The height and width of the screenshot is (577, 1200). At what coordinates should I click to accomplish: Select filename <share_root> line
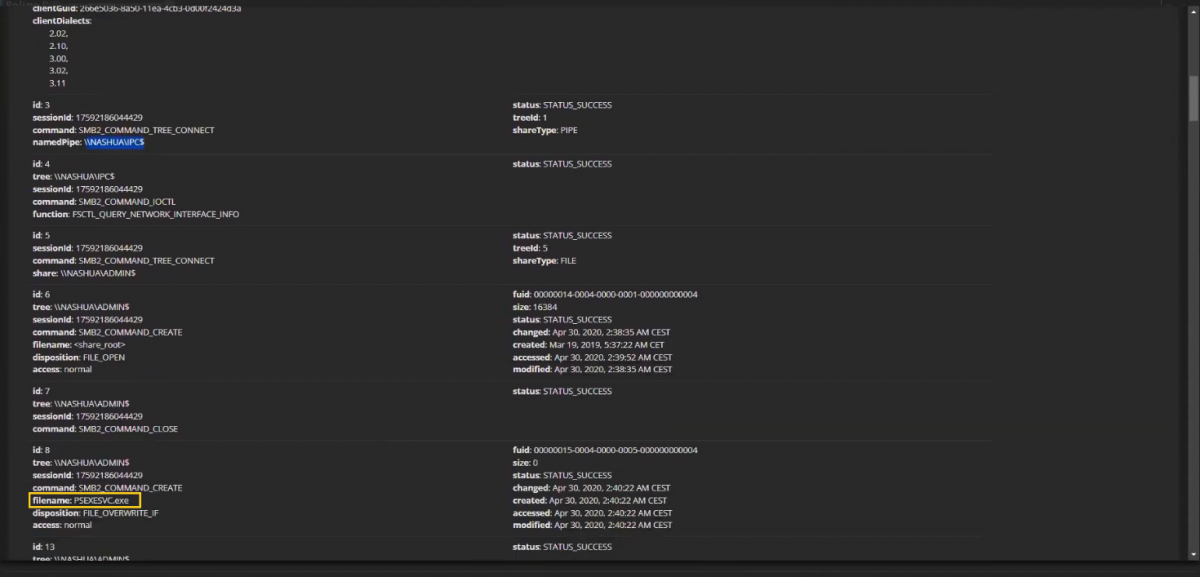tap(79, 345)
